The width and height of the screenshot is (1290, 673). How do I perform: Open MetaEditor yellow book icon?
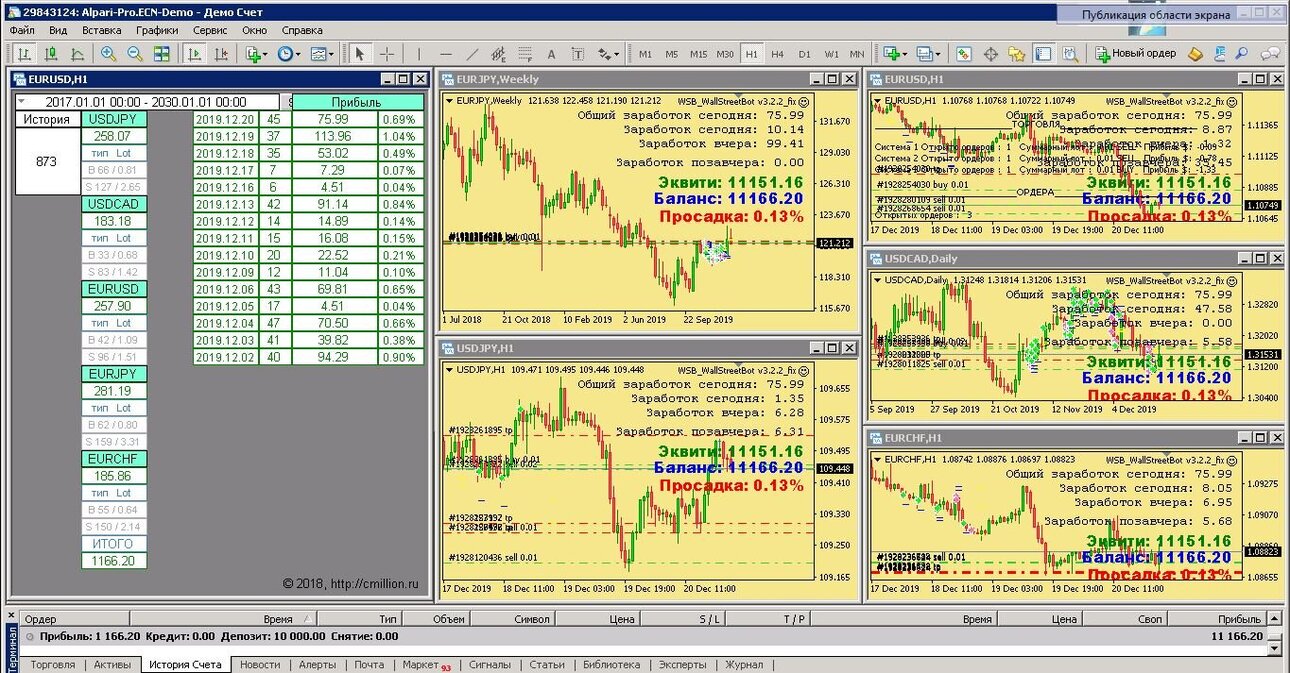click(x=1196, y=54)
